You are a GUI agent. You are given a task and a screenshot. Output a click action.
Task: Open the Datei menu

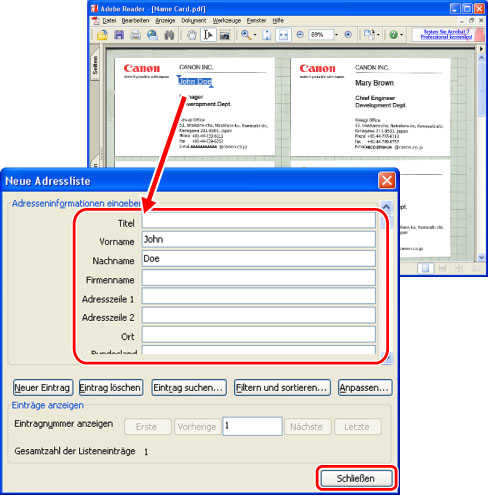[109, 21]
